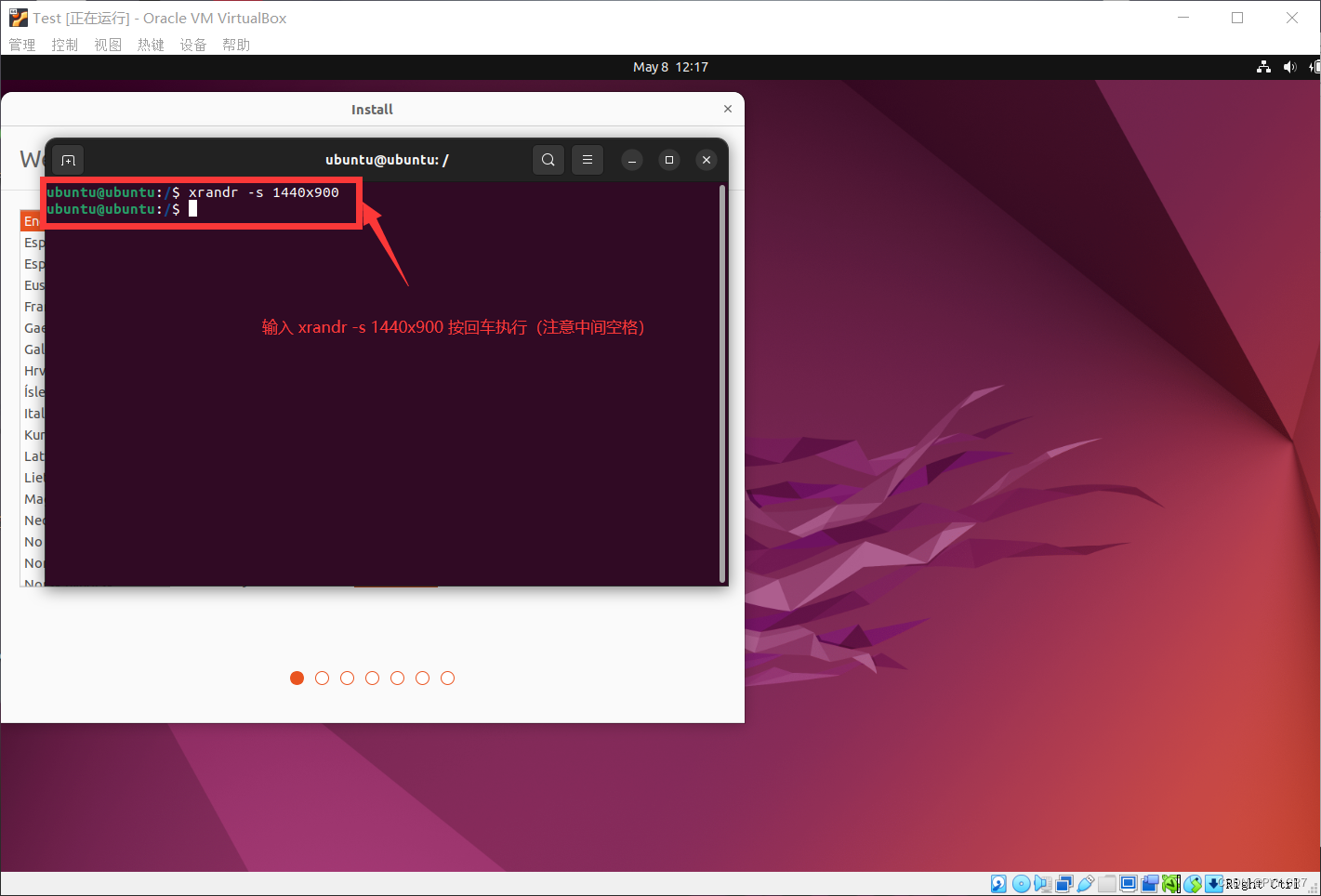Image resolution: width=1321 pixels, height=896 pixels.
Task: Click VirtualBox audio status icon
Action: pos(1043,883)
